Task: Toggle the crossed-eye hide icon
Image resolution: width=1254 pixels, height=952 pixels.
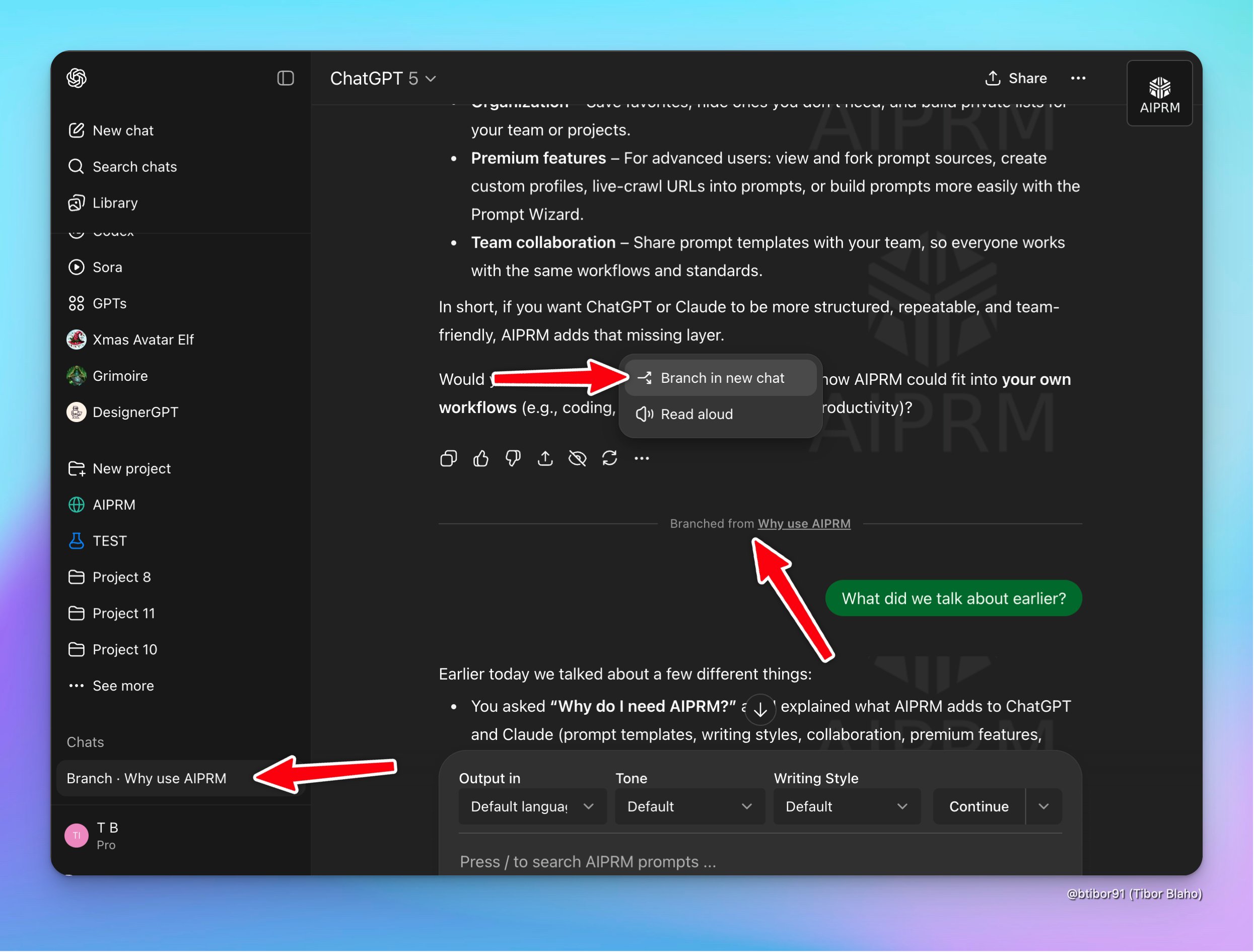Action: [577, 458]
